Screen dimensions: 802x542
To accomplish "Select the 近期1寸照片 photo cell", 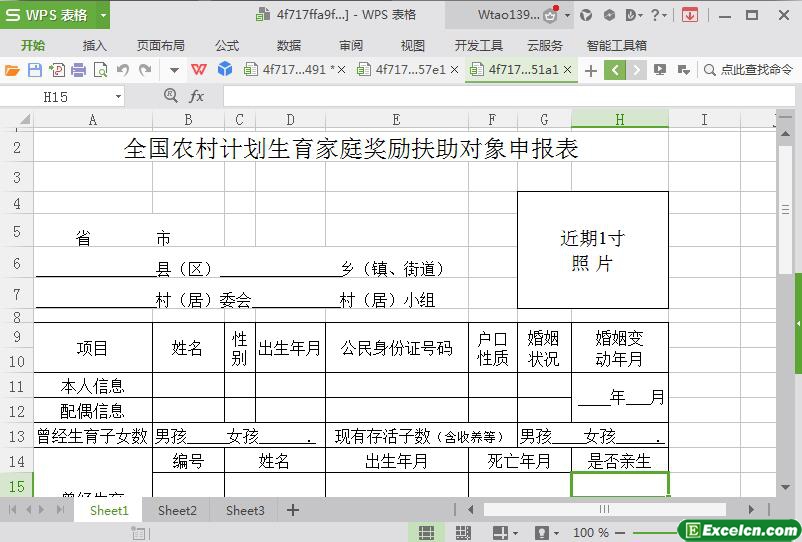I will click(x=592, y=250).
